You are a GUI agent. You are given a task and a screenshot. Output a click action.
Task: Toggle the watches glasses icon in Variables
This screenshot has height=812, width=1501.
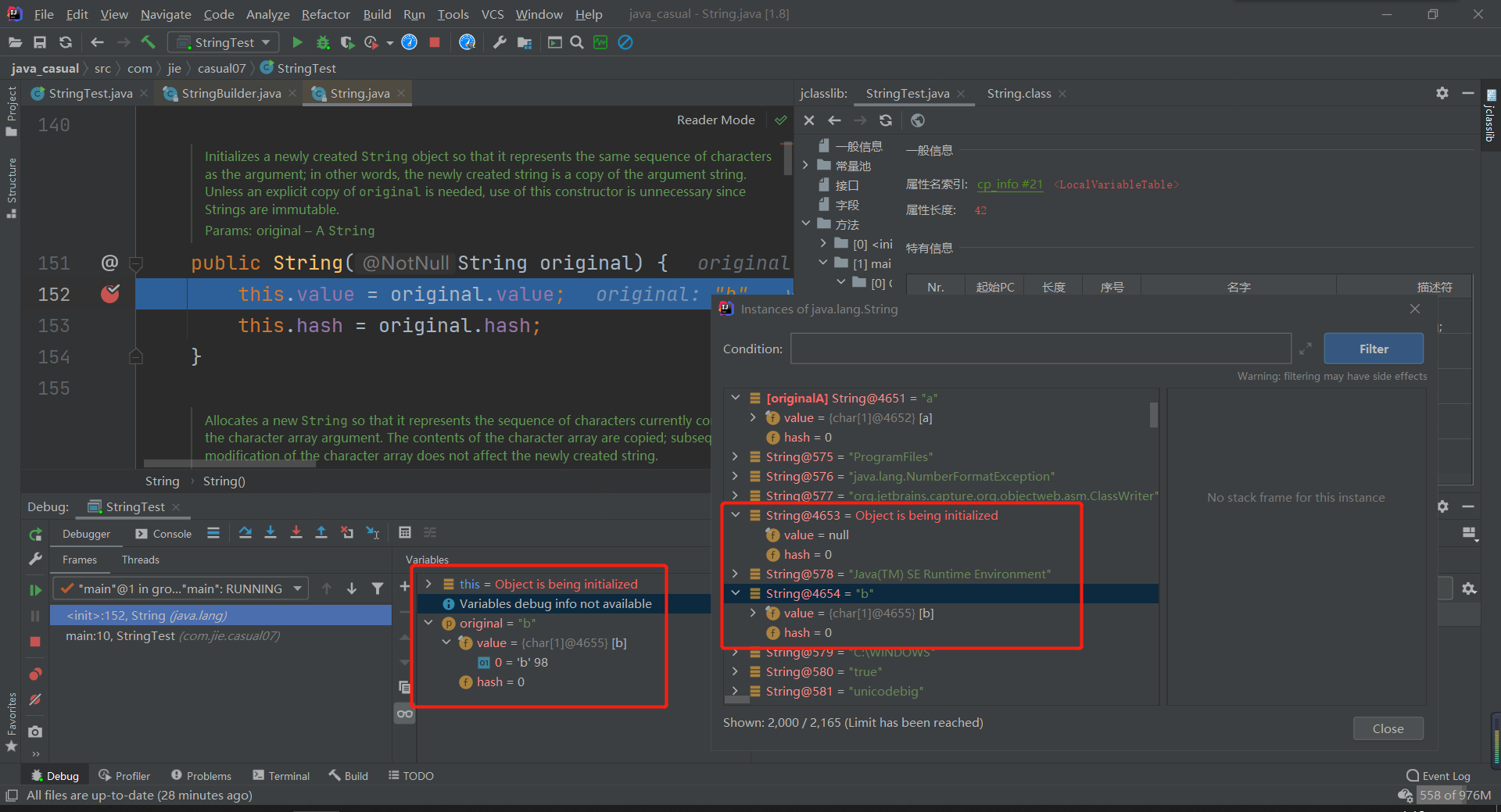pos(405,714)
